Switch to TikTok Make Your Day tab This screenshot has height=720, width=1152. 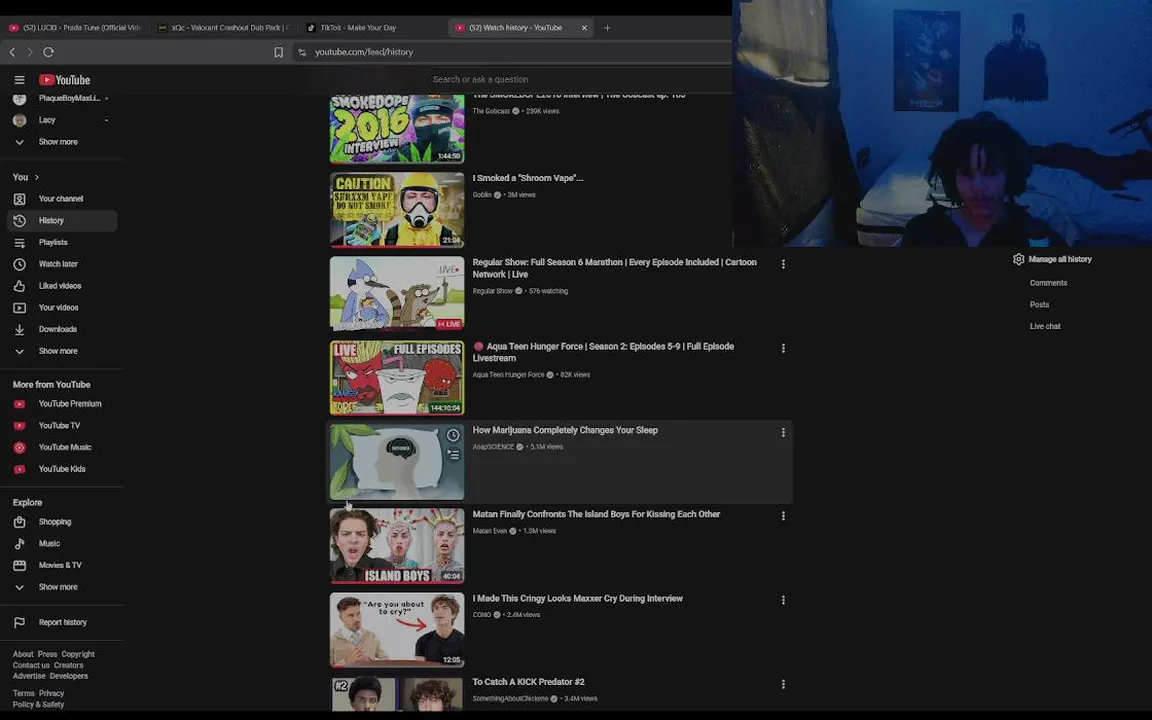372,28
